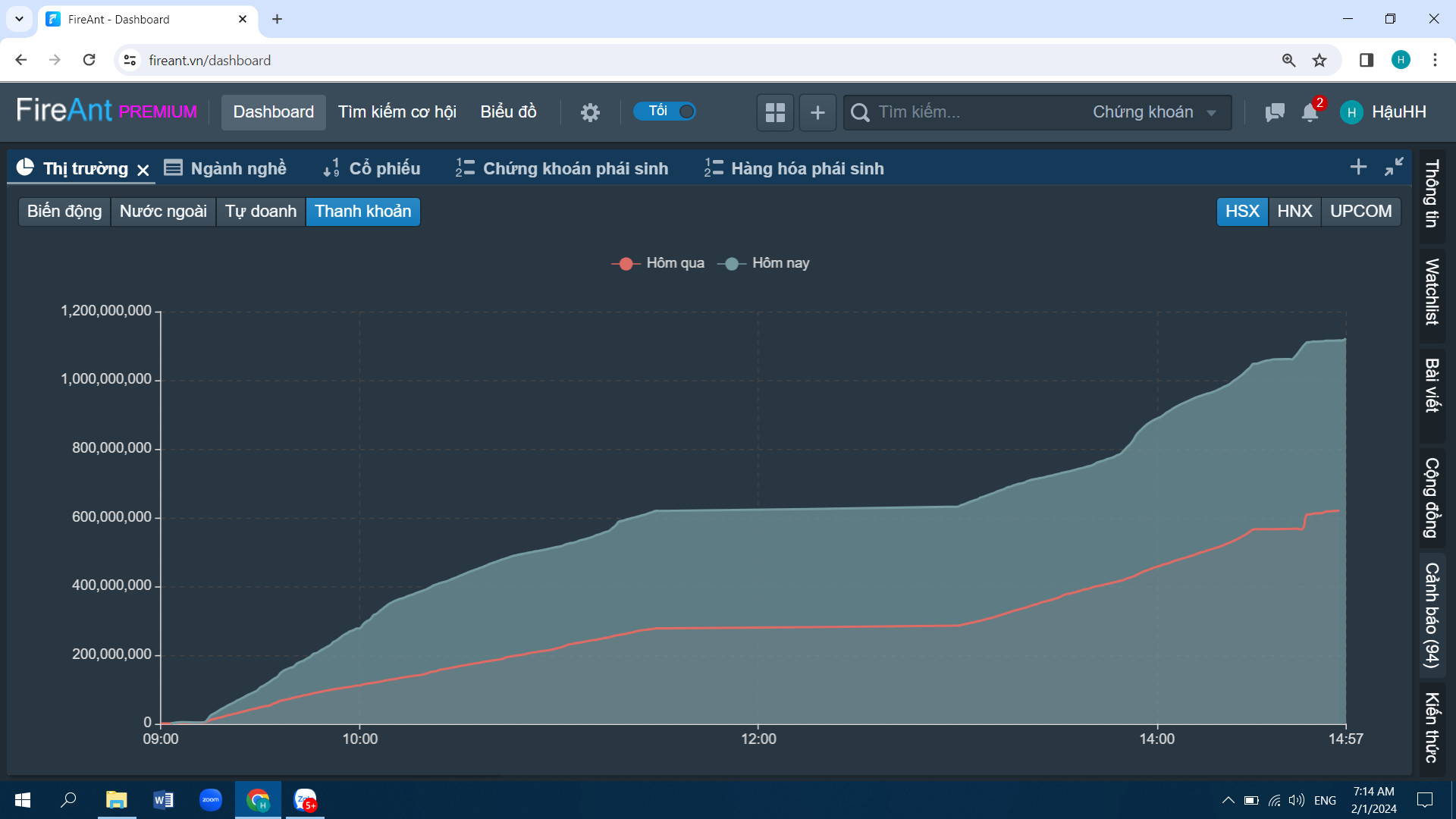Screen dimensions: 1456x819
Task: Click the add widget plus icon
Action: pyautogui.click(x=817, y=112)
